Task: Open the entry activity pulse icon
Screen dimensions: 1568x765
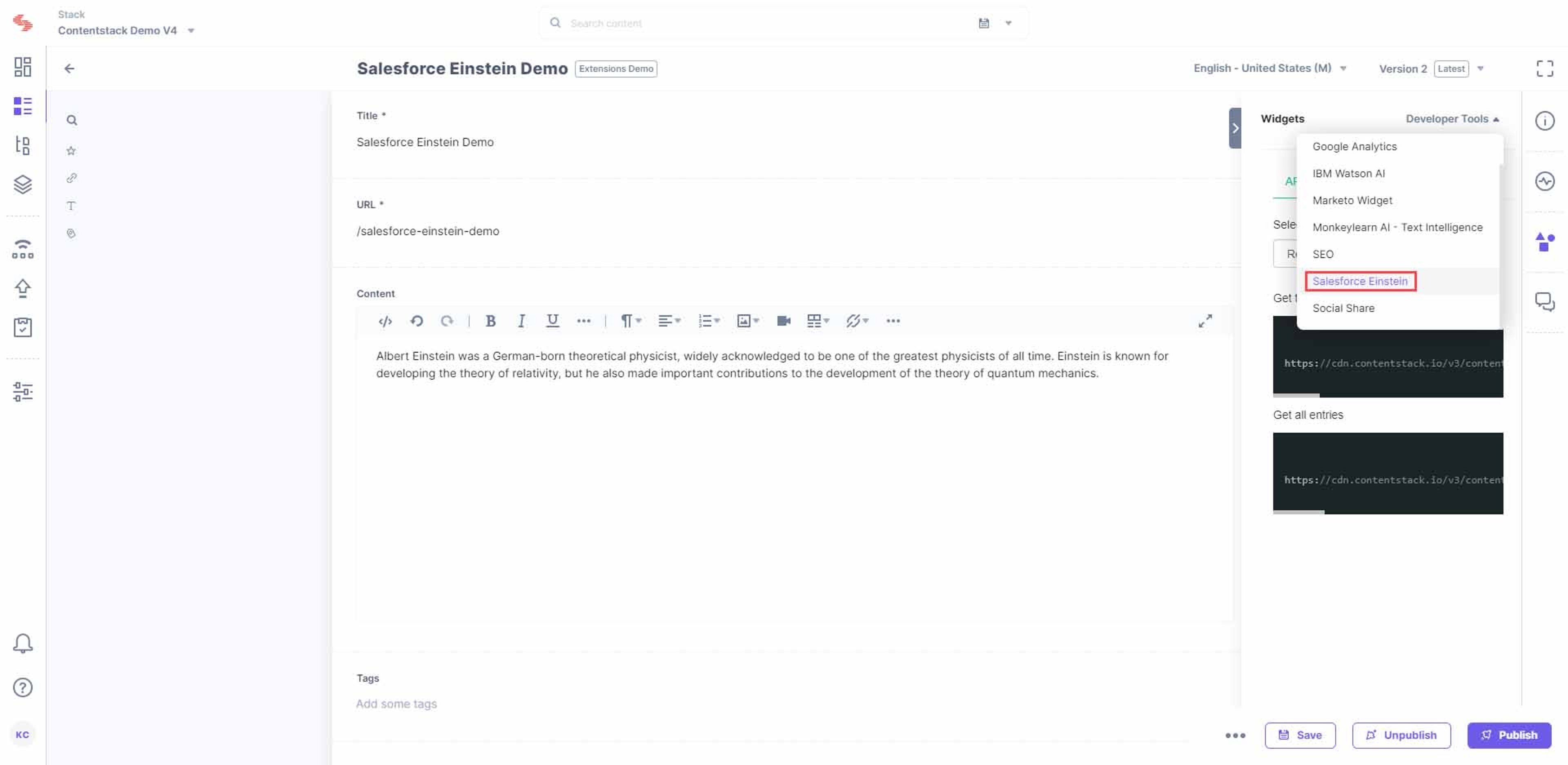Action: [1544, 181]
